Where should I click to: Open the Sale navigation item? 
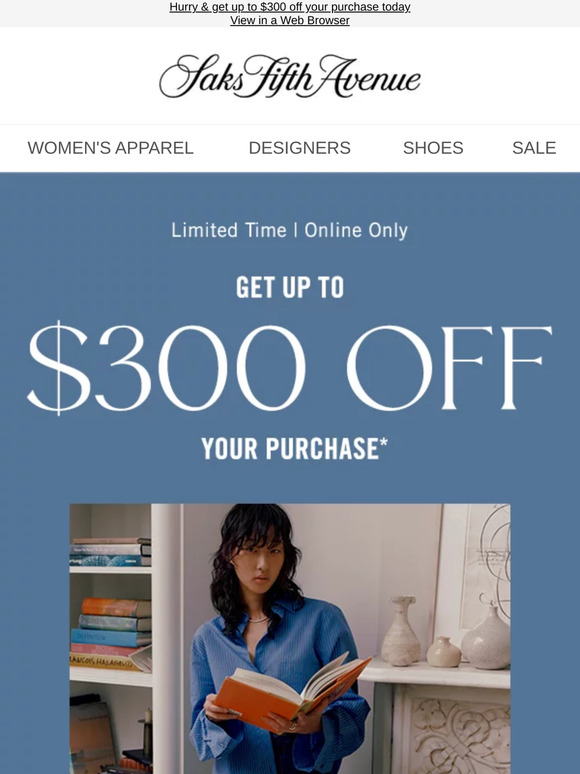click(534, 148)
